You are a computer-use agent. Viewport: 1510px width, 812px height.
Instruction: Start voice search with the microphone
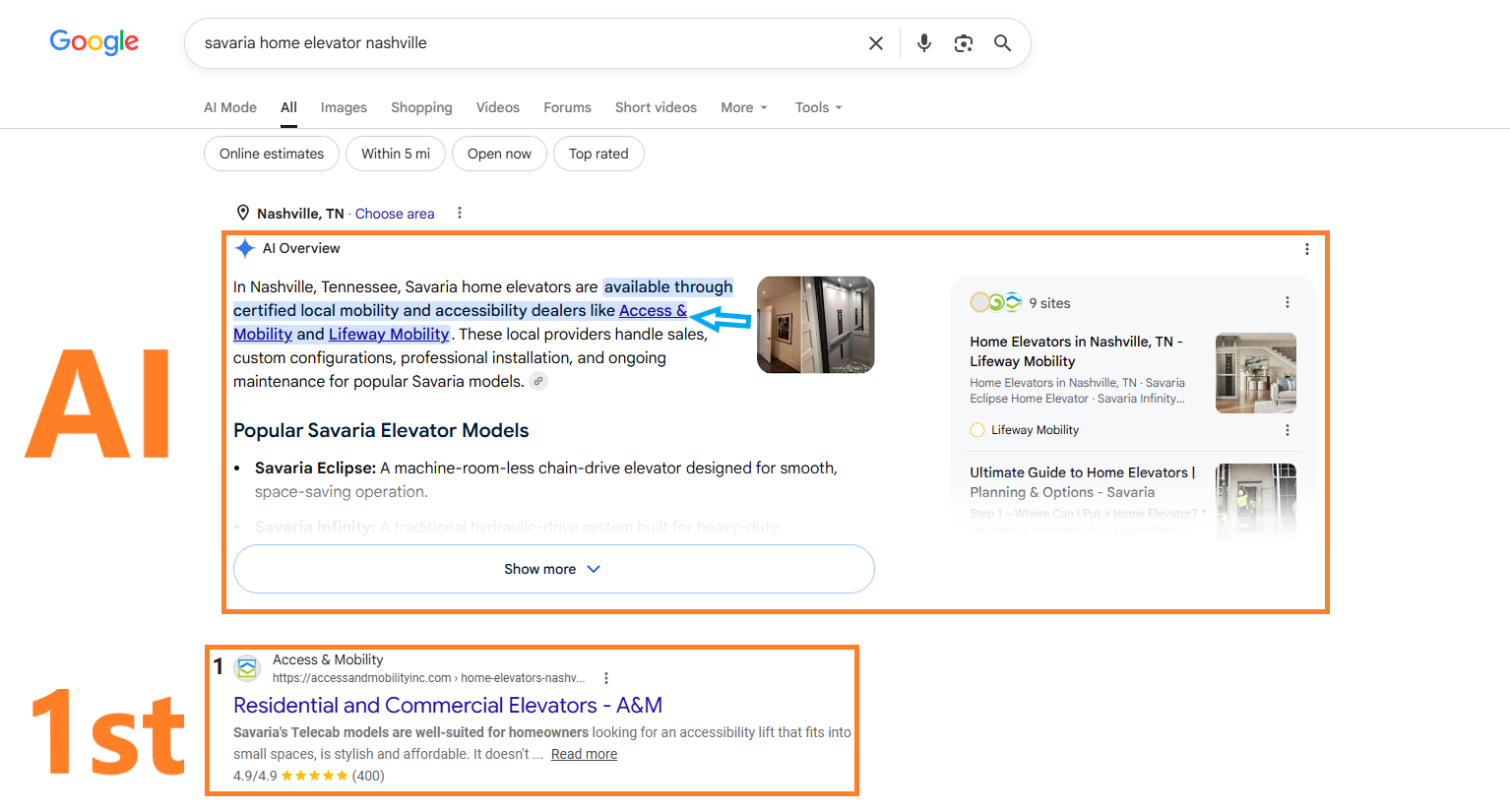[924, 43]
